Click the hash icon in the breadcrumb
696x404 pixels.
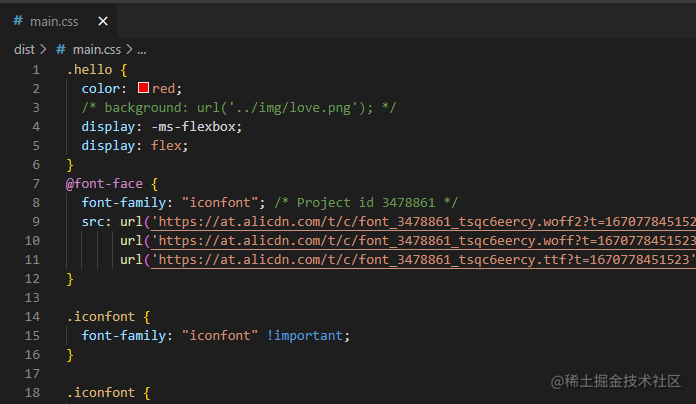(x=61, y=49)
